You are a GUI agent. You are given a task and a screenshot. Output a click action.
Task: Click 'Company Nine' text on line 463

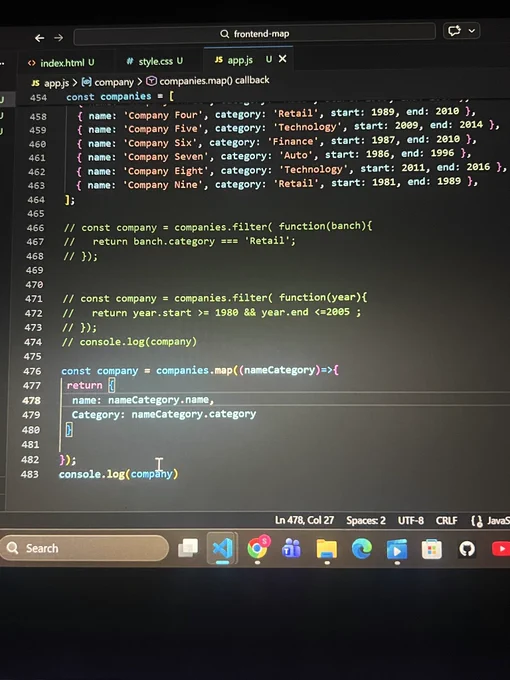[x=163, y=184]
